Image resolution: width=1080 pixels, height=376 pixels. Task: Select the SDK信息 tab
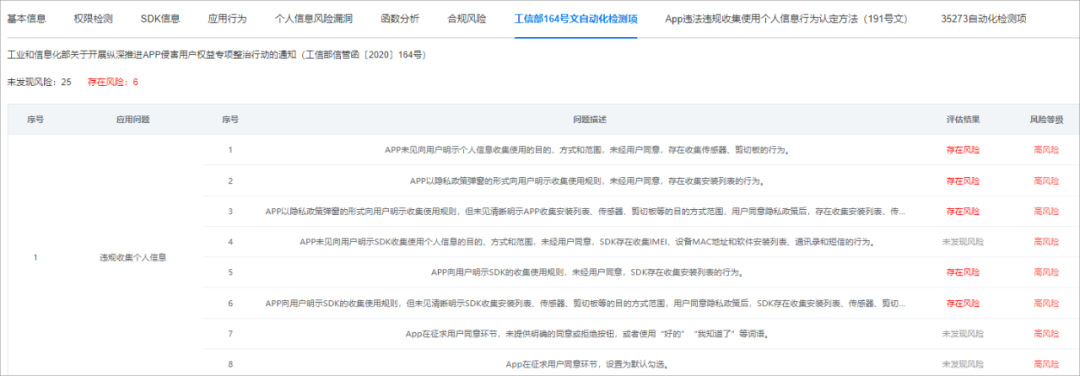pos(160,19)
